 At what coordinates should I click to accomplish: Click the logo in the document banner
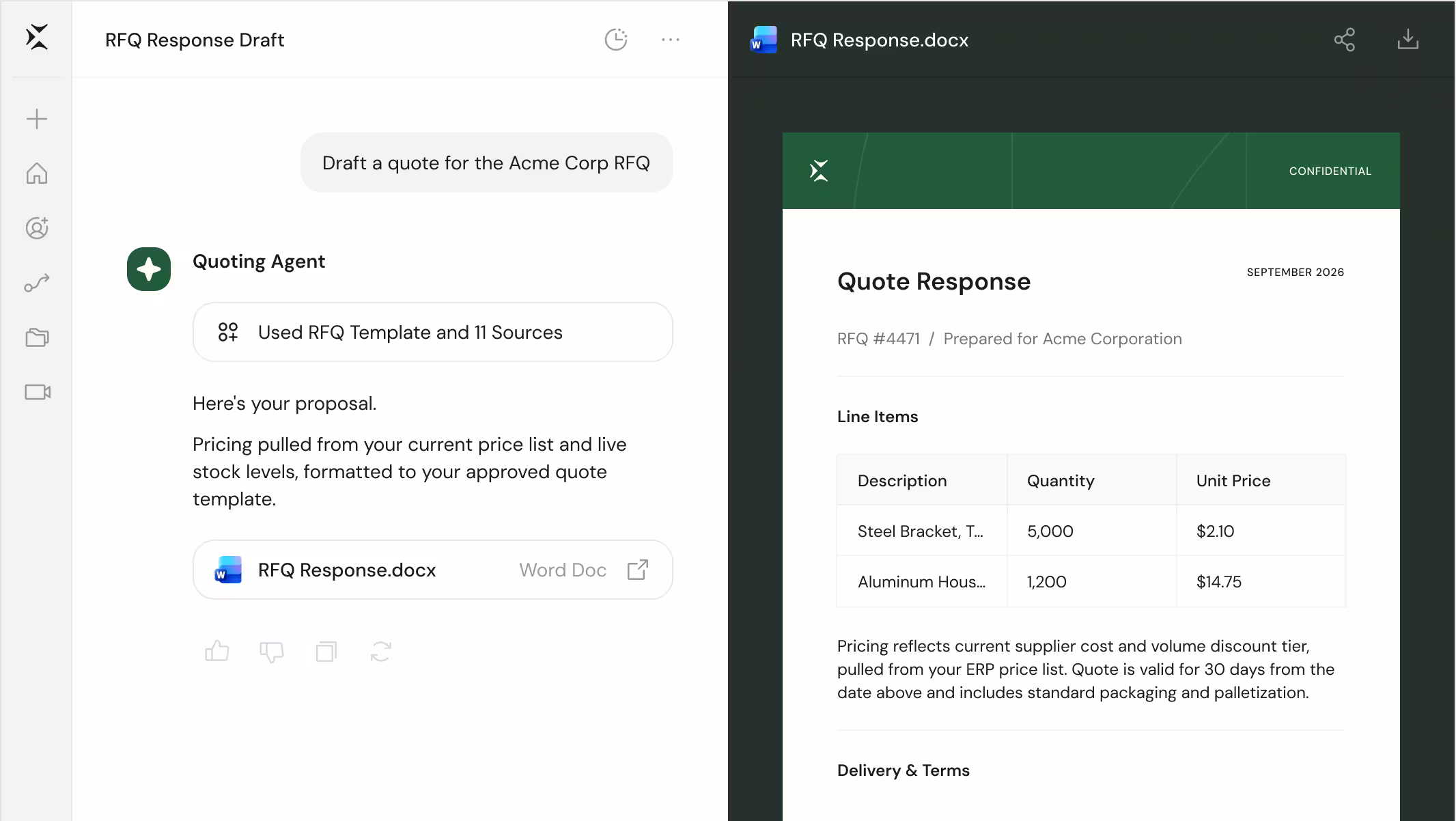pos(819,171)
